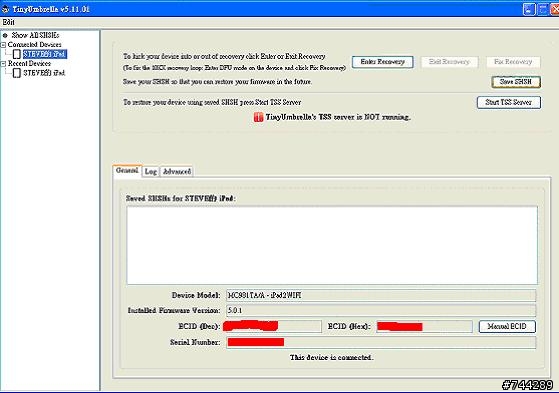Collapse the Connected Devices tree node
This screenshot has height=393, width=559.
pos(3,45)
